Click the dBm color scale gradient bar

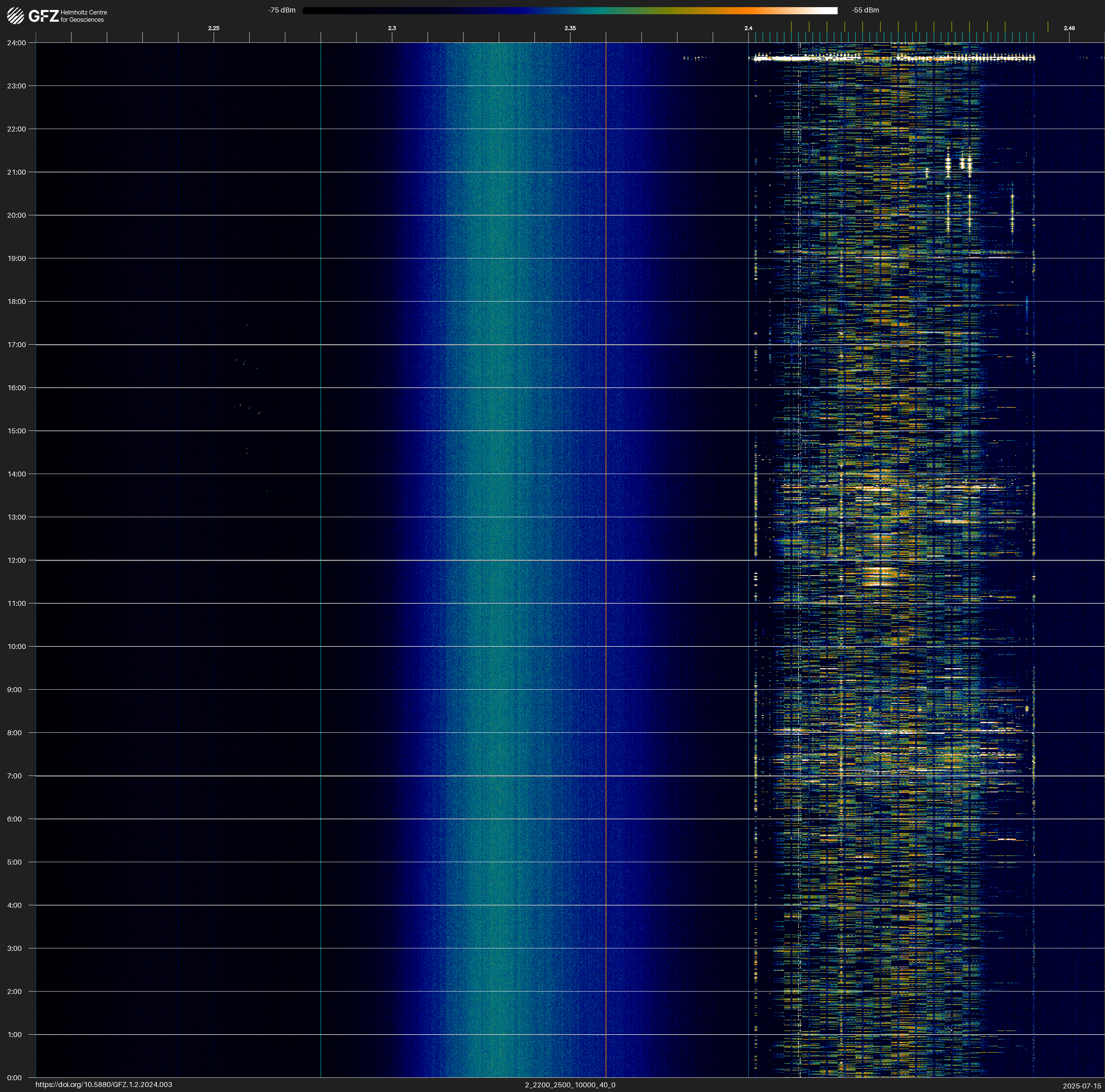click(570, 10)
